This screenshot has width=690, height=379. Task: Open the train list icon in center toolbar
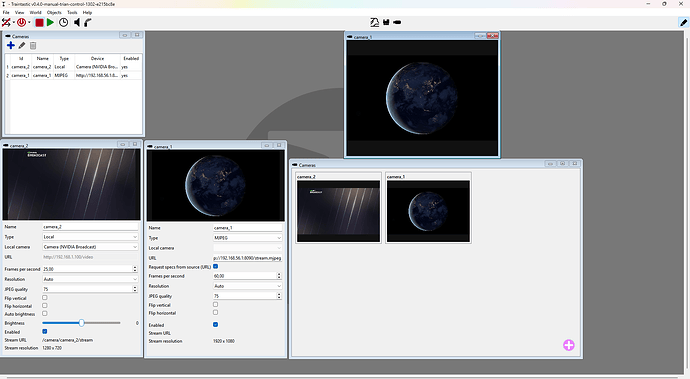point(386,22)
